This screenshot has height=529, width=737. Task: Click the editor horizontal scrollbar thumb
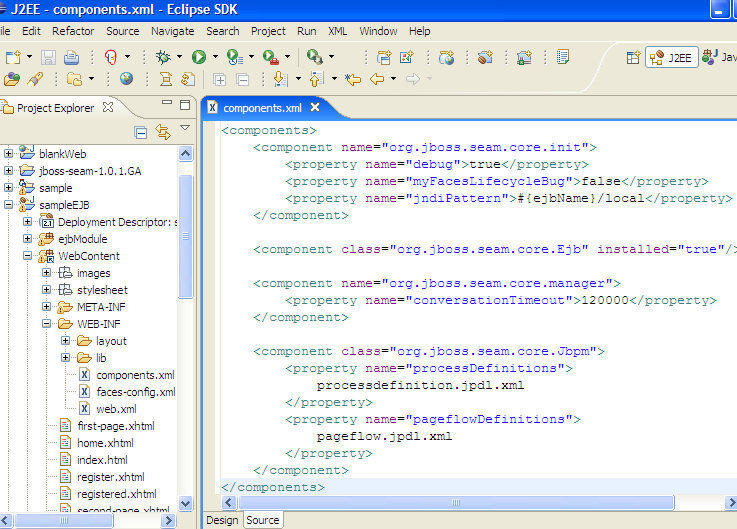pos(456,502)
